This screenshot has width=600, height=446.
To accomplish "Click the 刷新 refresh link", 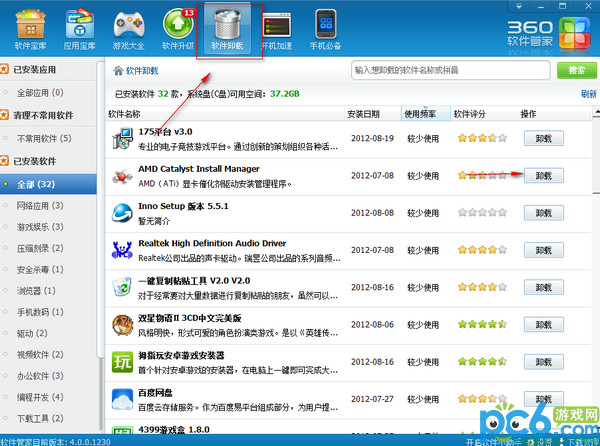I will (588, 94).
